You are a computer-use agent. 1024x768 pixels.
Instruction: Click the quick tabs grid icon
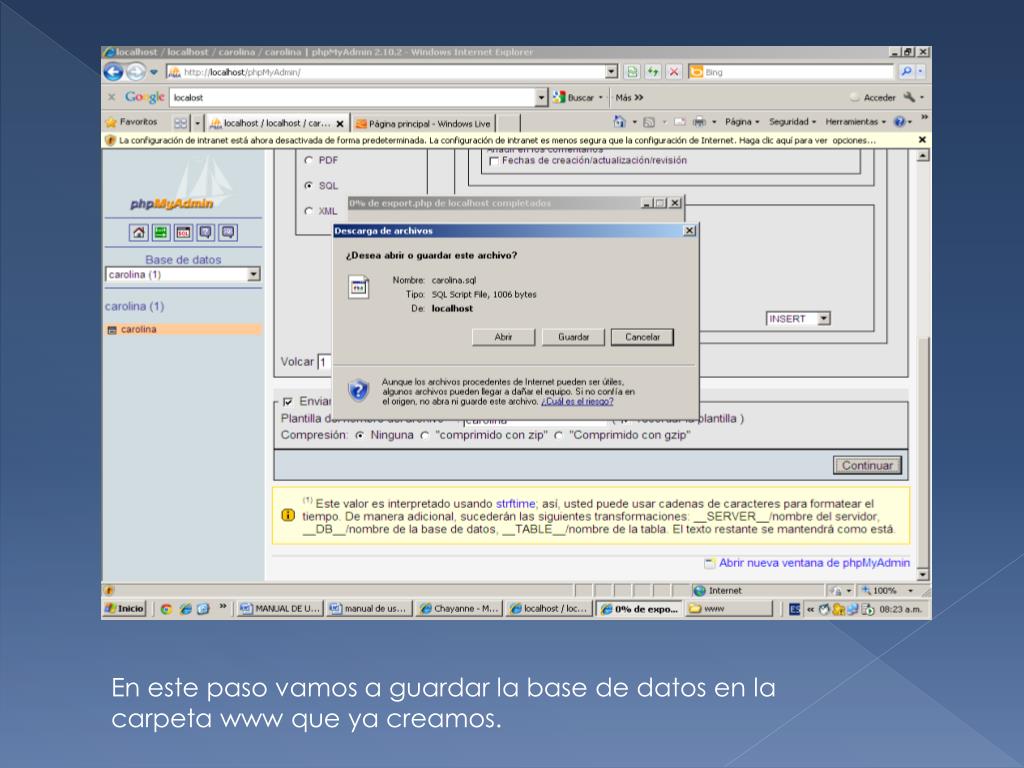[x=180, y=123]
